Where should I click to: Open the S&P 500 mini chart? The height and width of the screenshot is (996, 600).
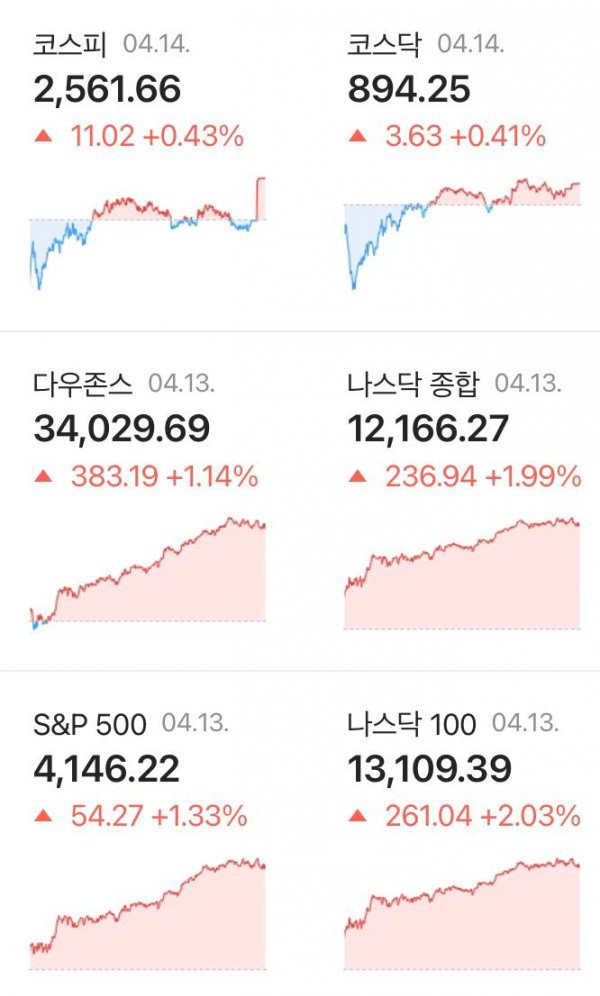pos(148,913)
